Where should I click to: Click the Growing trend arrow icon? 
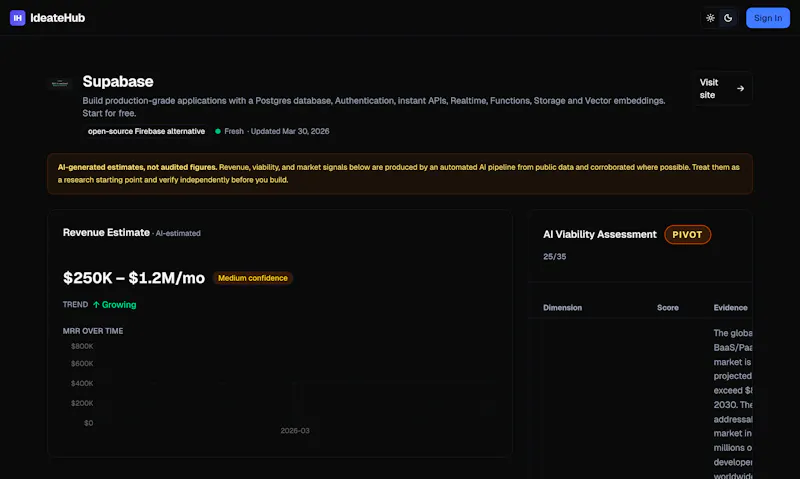tap(96, 305)
